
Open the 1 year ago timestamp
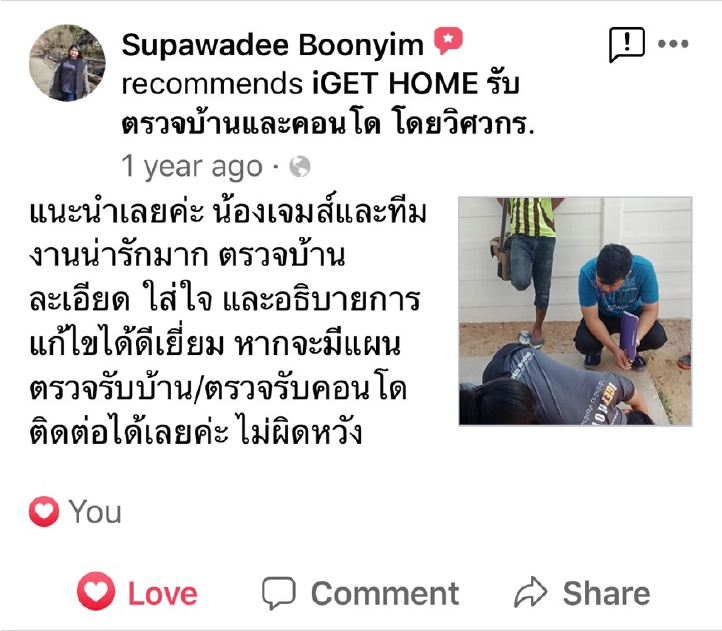(192, 167)
